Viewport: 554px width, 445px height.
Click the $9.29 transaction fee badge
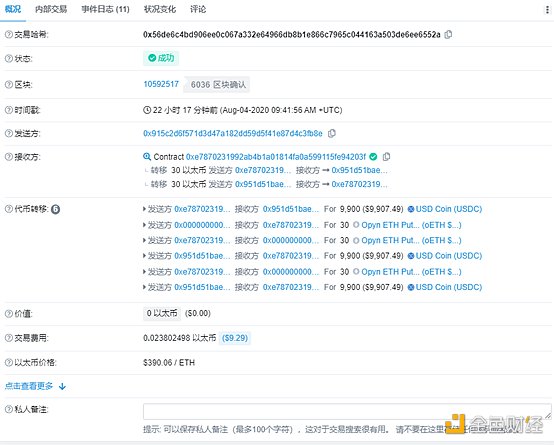click(x=235, y=338)
